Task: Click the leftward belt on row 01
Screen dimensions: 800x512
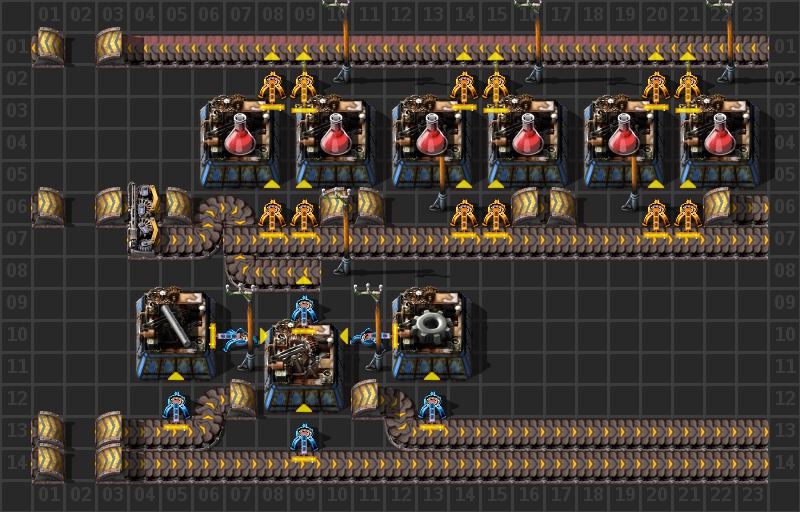Action: click(x=448, y=50)
